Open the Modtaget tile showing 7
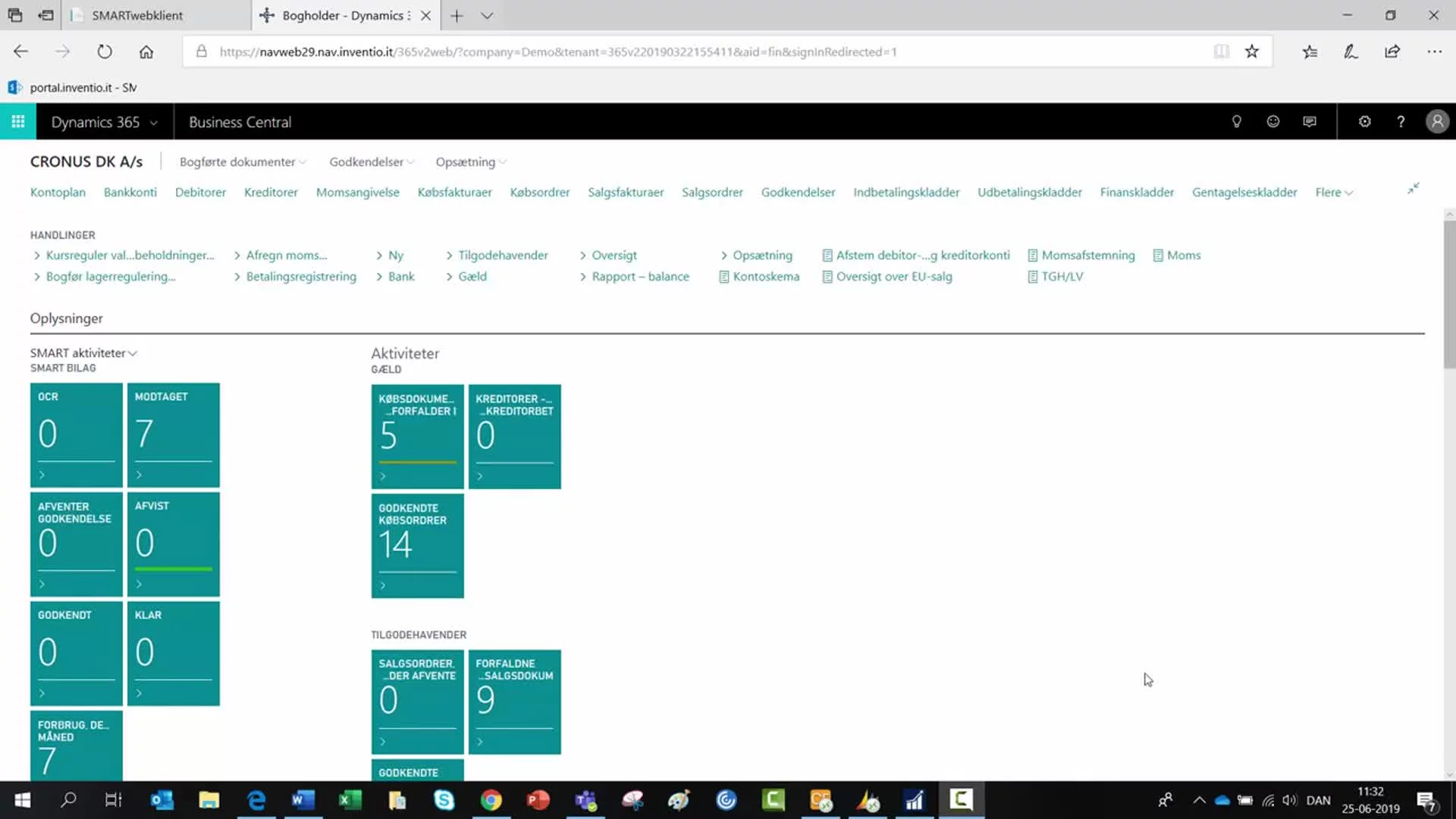Image resolution: width=1456 pixels, height=819 pixels. pos(174,435)
